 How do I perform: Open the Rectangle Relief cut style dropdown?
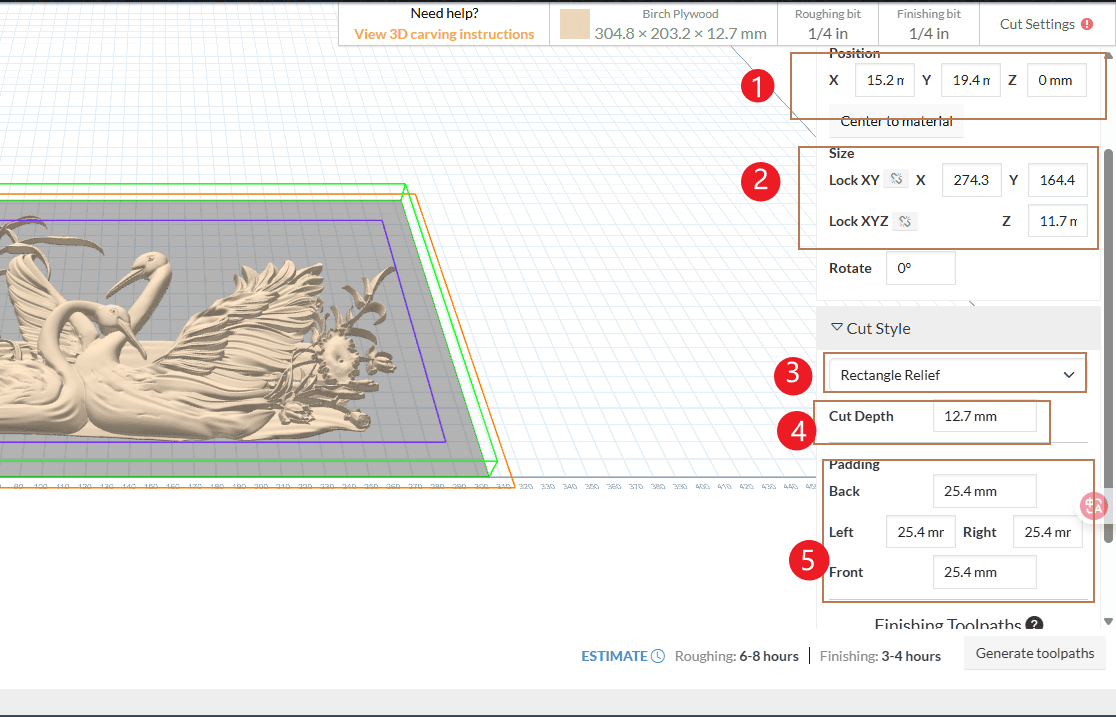point(956,375)
